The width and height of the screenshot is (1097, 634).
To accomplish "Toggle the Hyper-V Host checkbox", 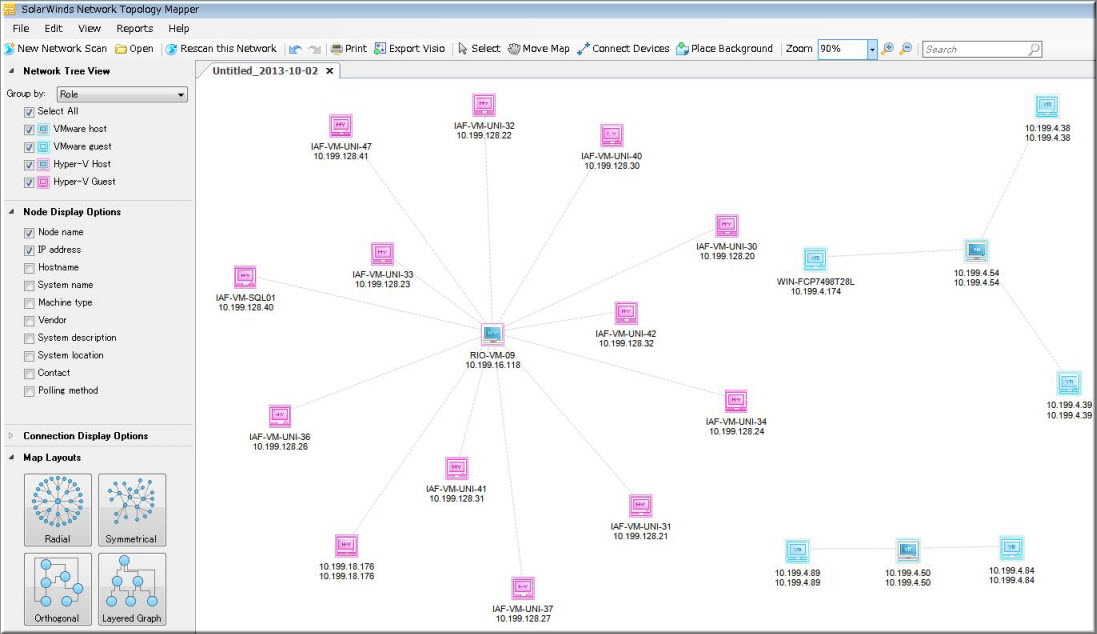I will [29, 164].
